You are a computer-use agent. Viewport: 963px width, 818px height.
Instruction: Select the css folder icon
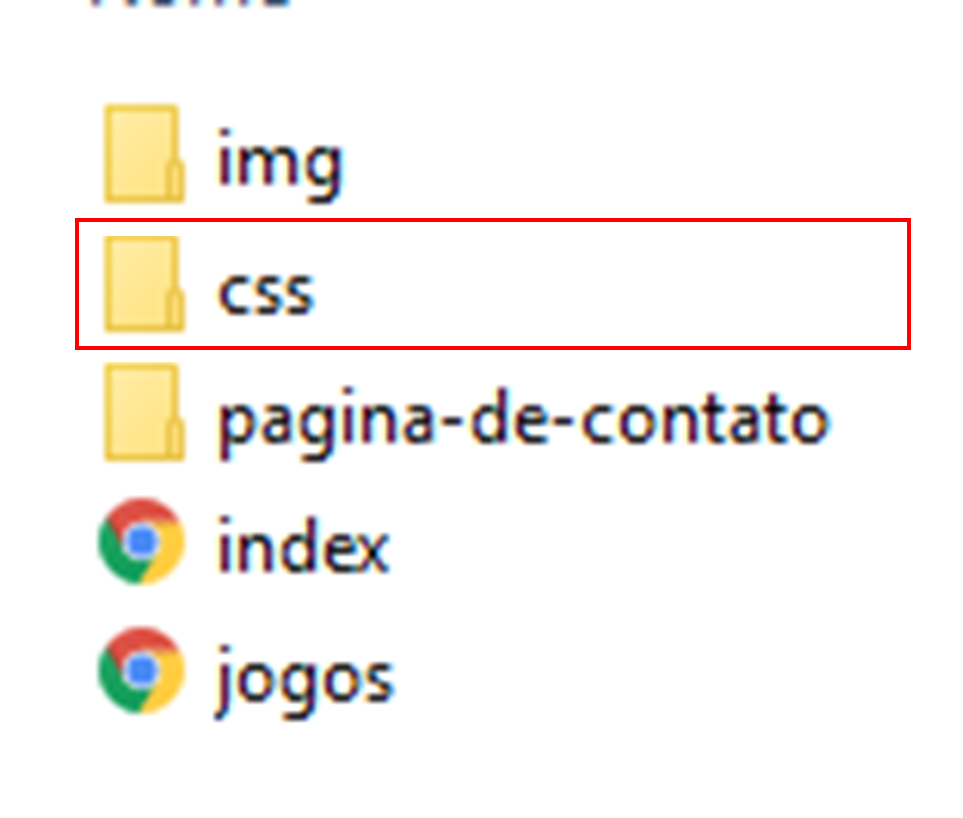click(144, 284)
